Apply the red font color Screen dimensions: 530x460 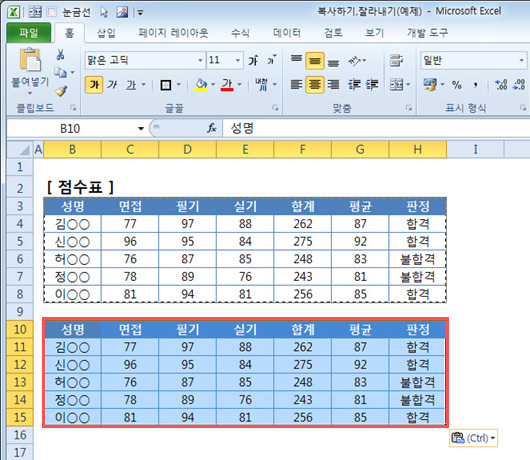(227, 84)
